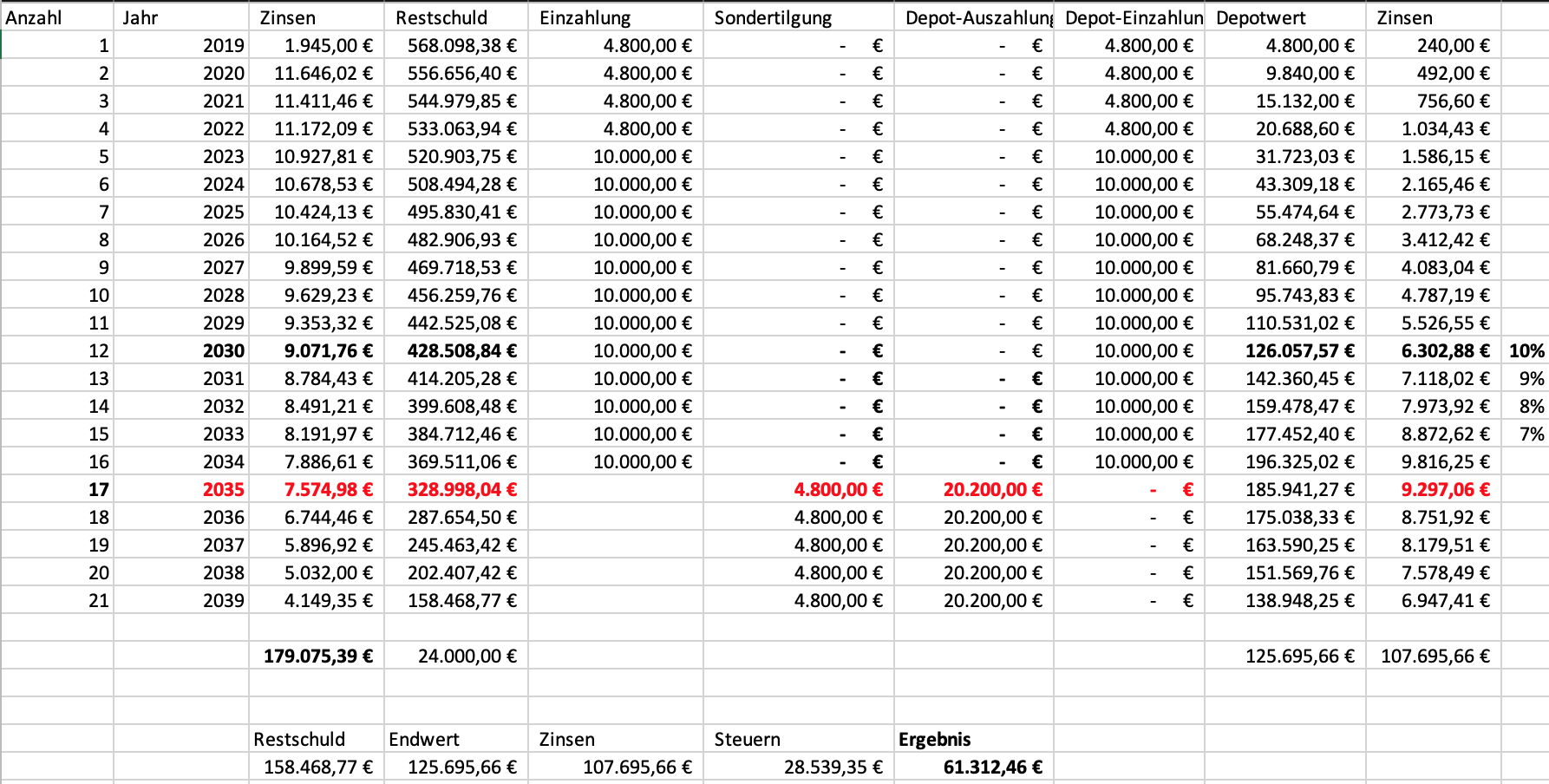The width and height of the screenshot is (1549, 784).
Task: Select the depot interest cell 4.083,04 €
Action: click(x=1434, y=267)
